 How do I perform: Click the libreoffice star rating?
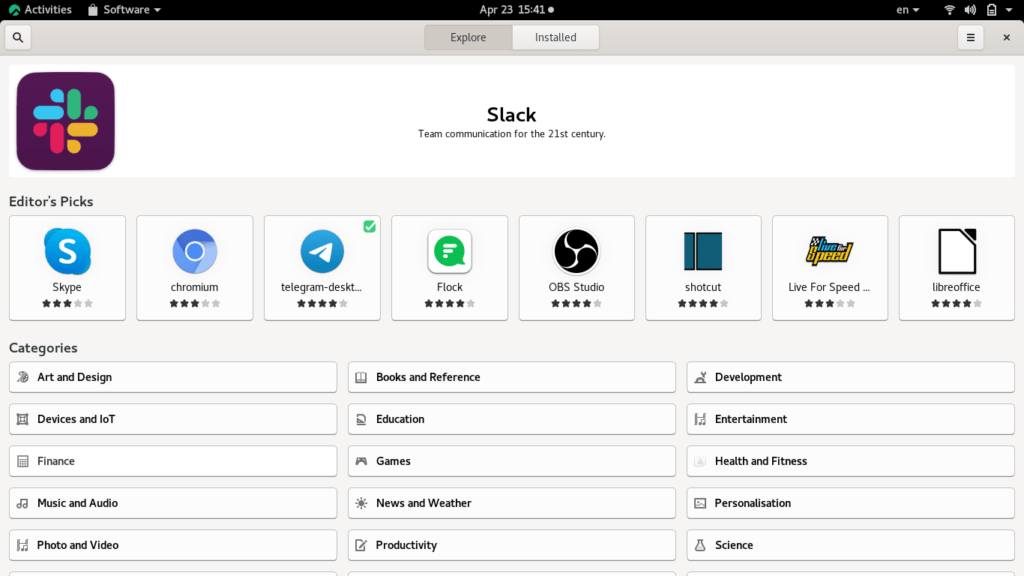(957, 303)
